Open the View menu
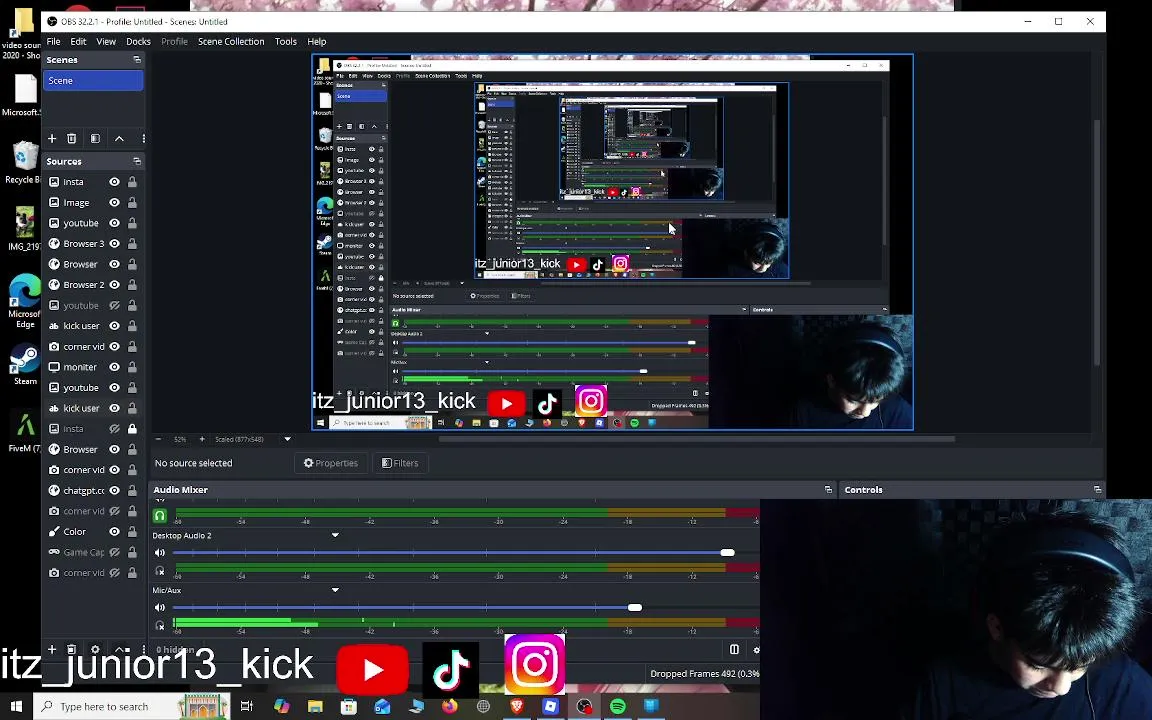Viewport: 1152px width, 720px height. click(106, 41)
